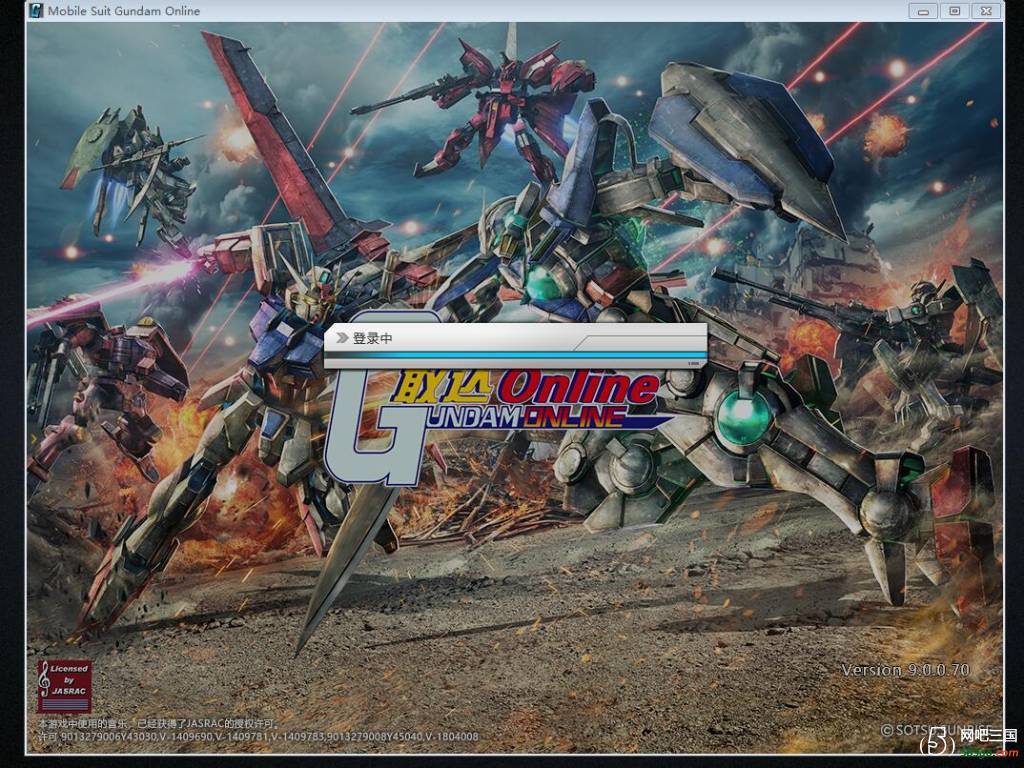Click the Gundam Online title bar app icon
1024x768 pixels.
[36, 10]
